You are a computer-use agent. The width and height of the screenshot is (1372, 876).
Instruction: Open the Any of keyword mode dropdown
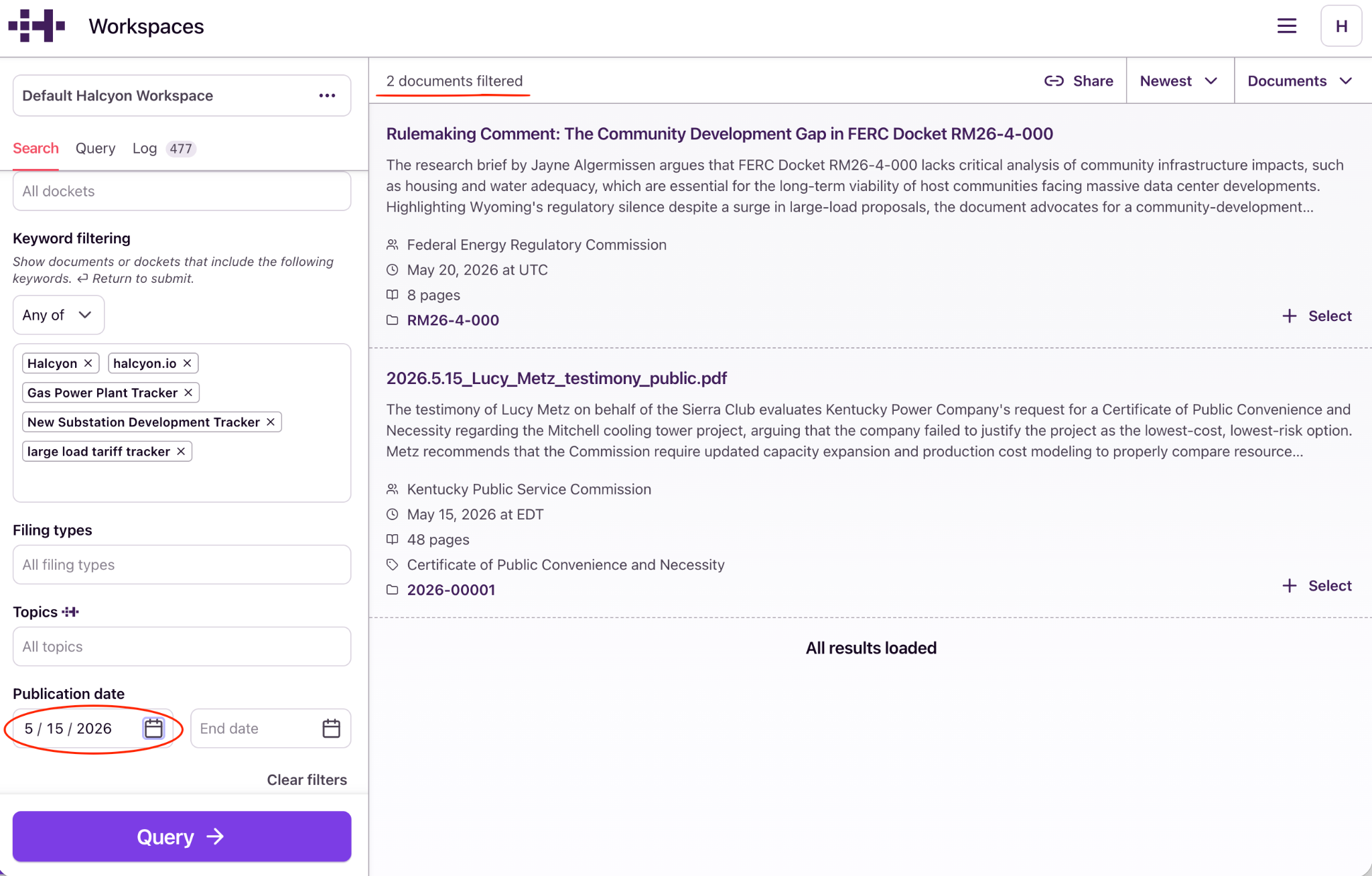point(58,315)
